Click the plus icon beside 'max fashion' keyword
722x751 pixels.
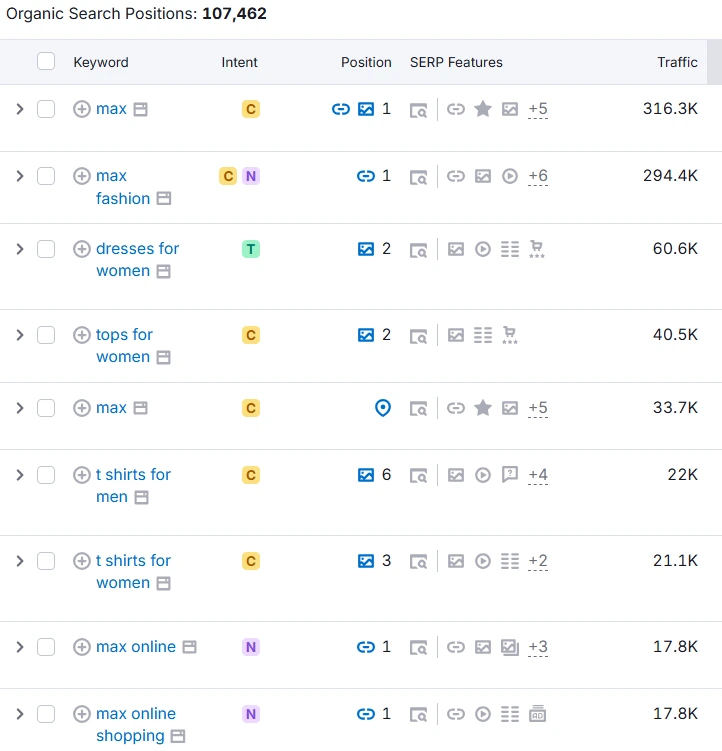[82, 176]
